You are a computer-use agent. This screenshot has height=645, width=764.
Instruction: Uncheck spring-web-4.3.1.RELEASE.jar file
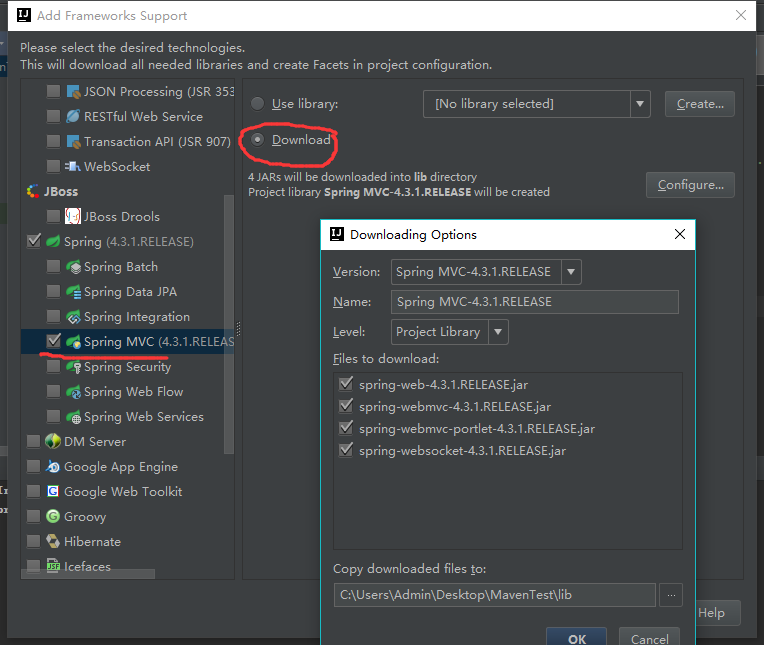(x=346, y=384)
